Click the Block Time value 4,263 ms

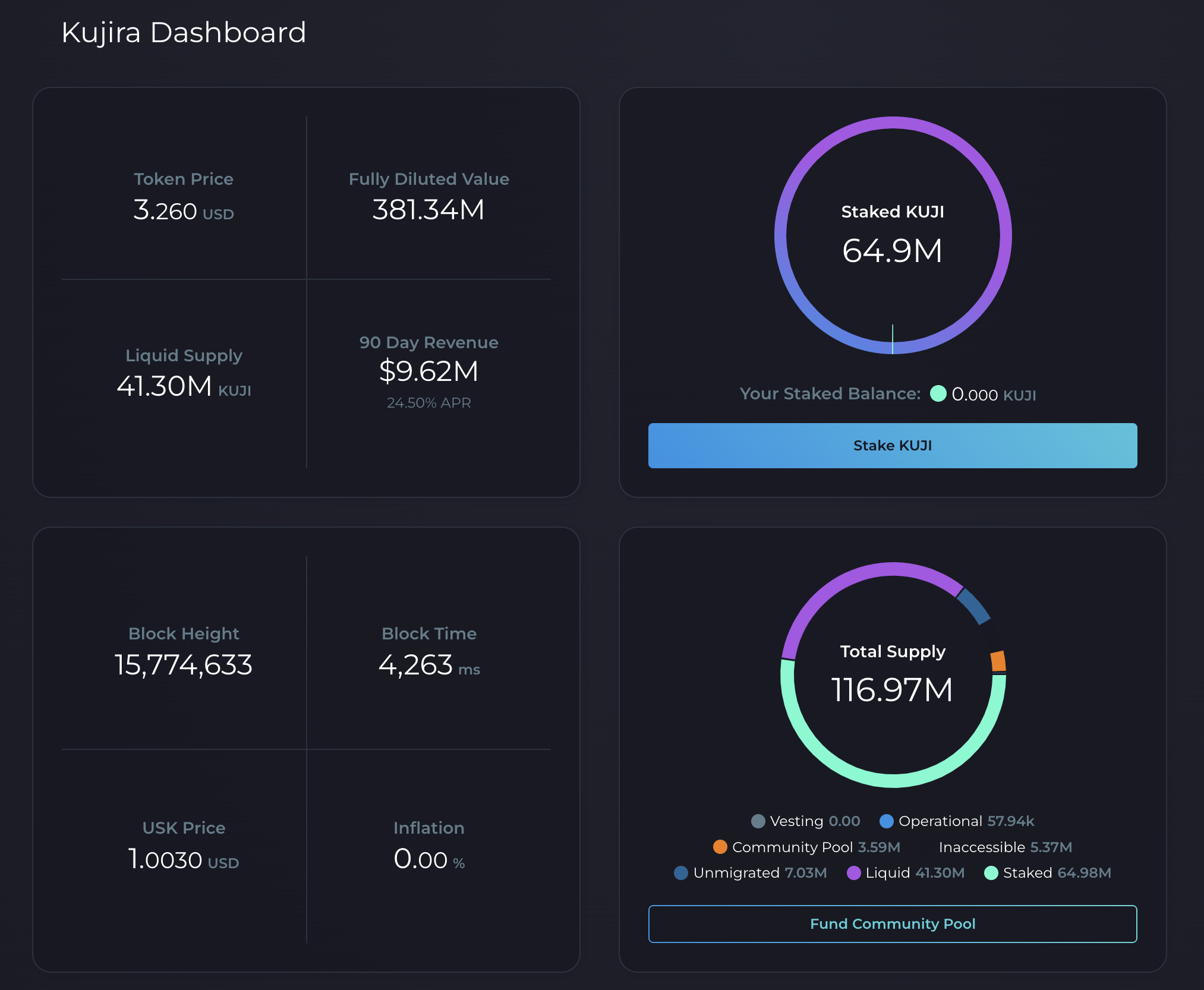point(429,665)
